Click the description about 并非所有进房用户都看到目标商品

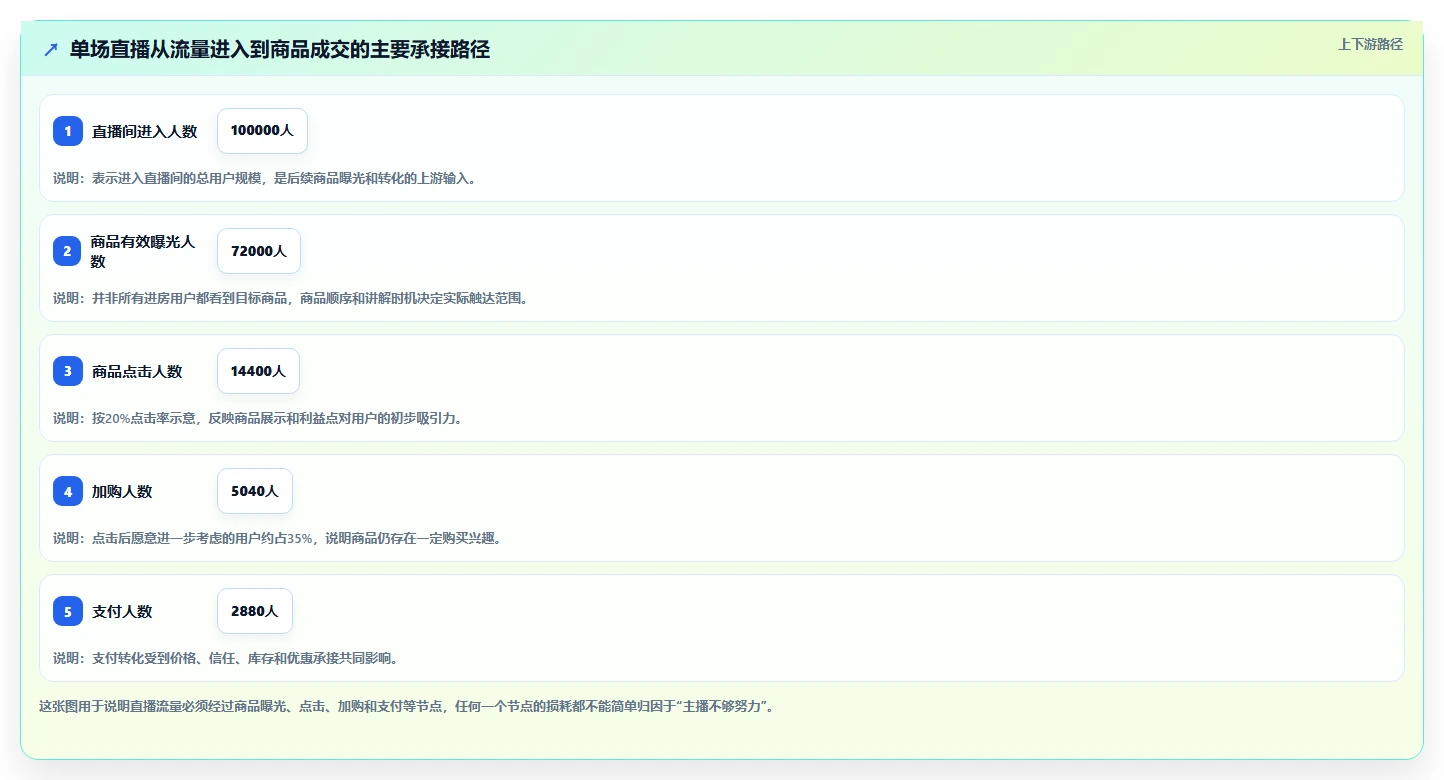point(290,298)
